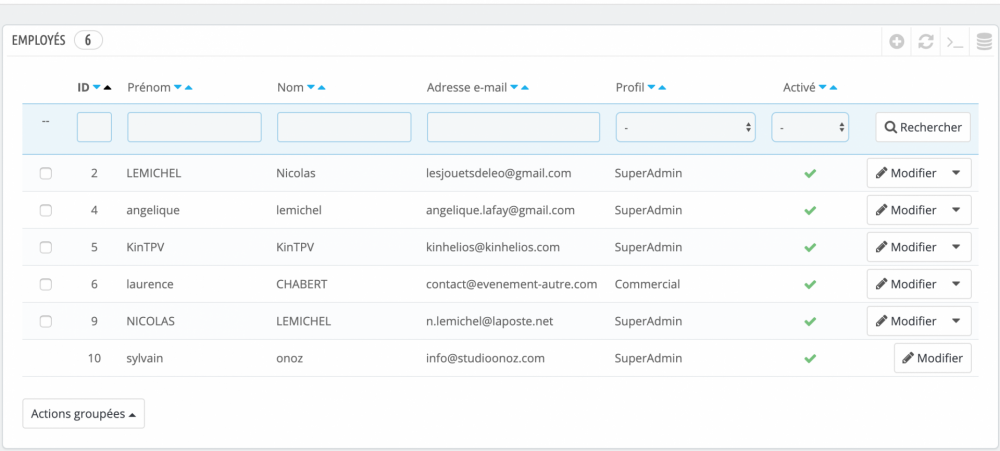
Task: Click the Rechercher search button
Action: coord(923,127)
